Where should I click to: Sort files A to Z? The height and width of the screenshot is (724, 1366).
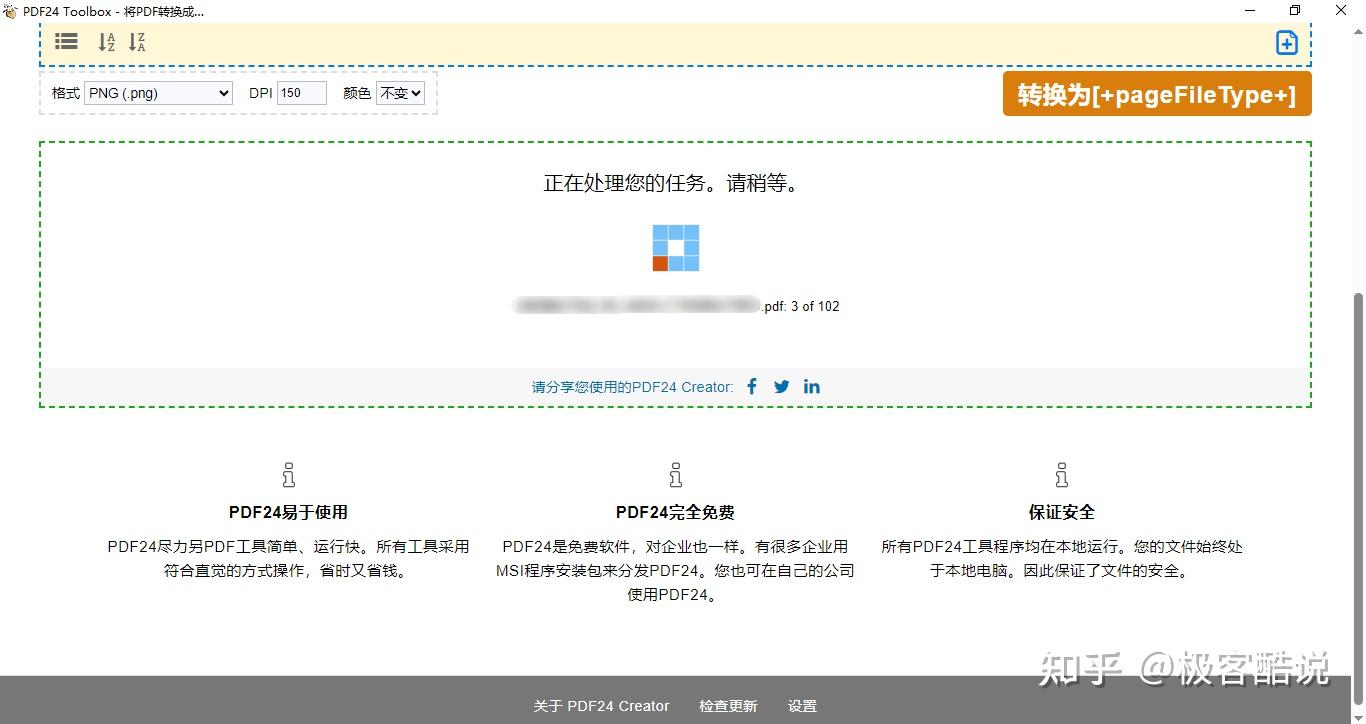click(x=106, y=42)
